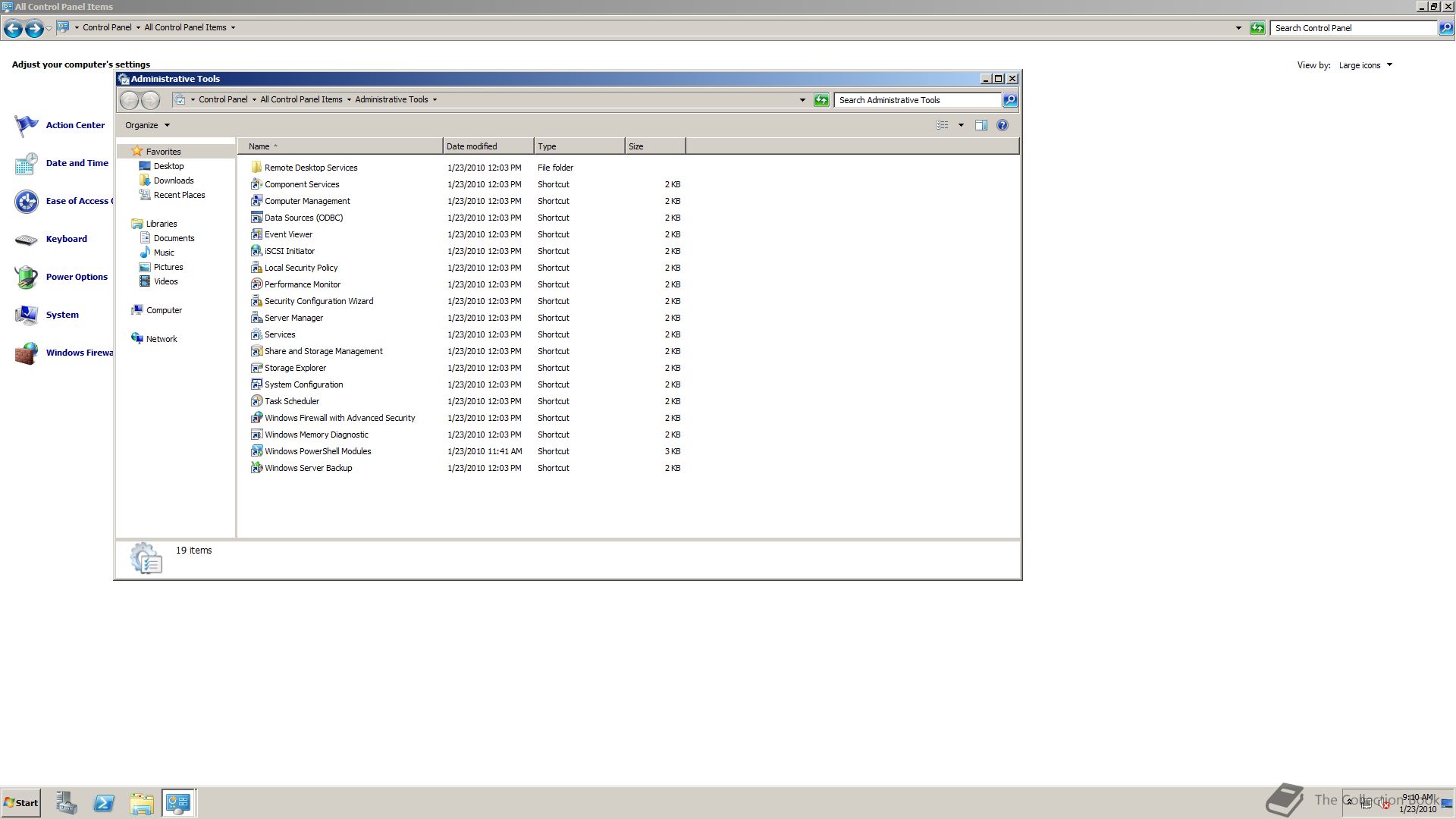1456x819 pixels.
Task: Open Downloads in the navigation pane
Action: point(174,180)
